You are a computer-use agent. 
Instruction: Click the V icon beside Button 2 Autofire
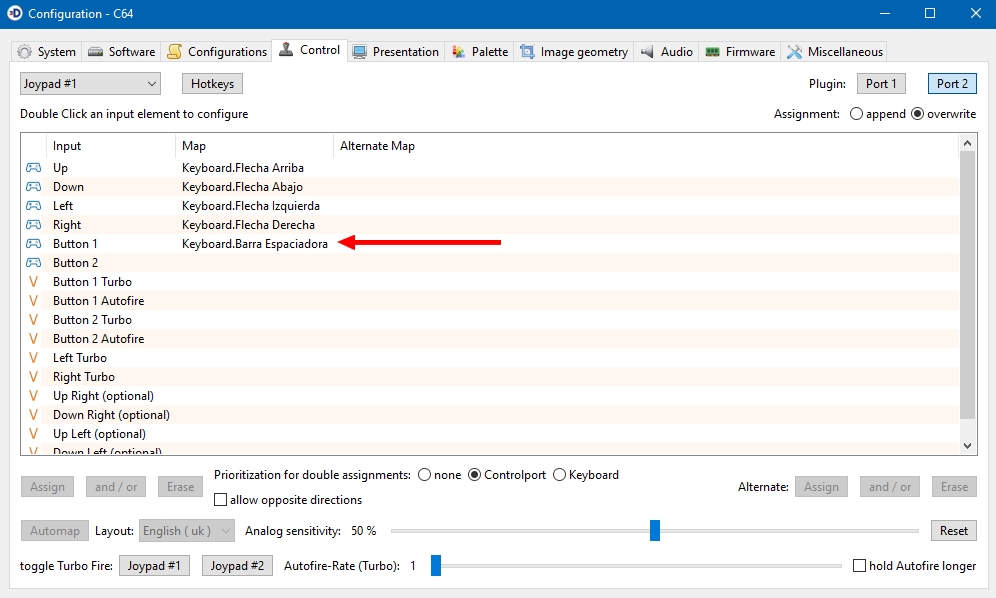34,339
